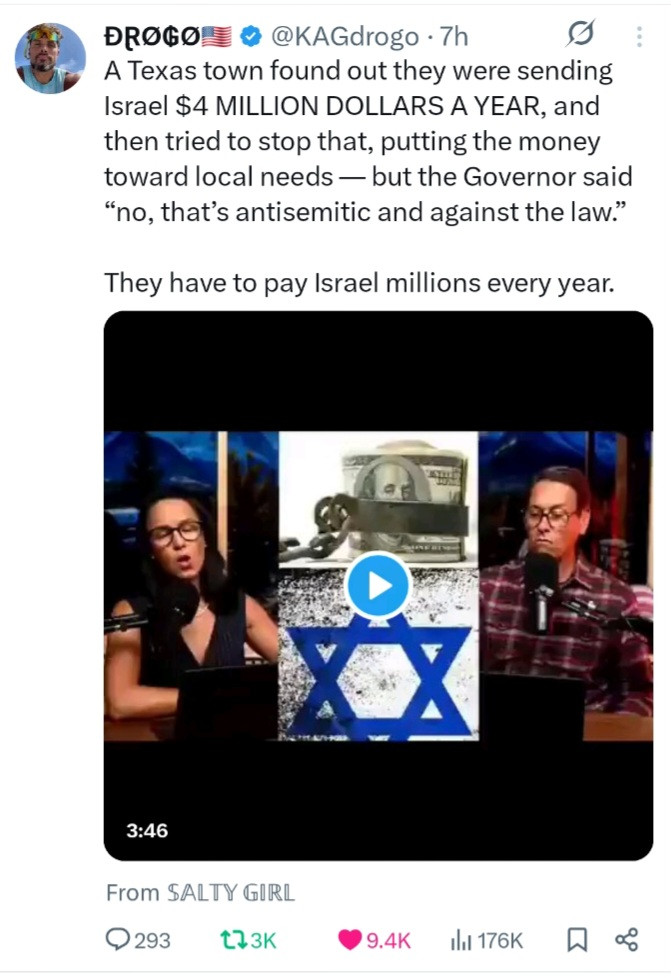Open the 7h timestamp link
The image size is (671, 978).
pyautogui.click(x=454, y=37)
